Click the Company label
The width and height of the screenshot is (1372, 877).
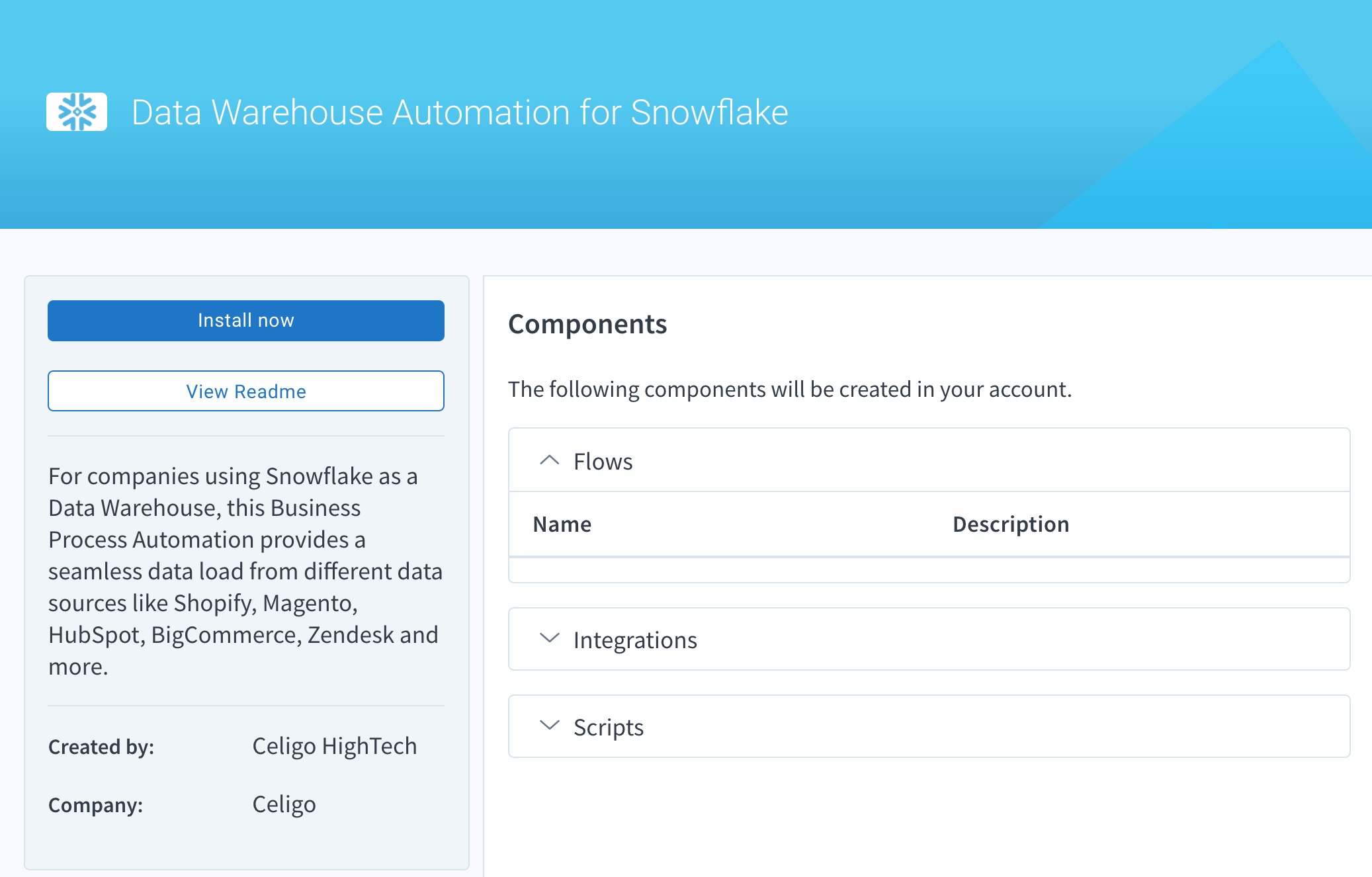[x=95, y=805]
